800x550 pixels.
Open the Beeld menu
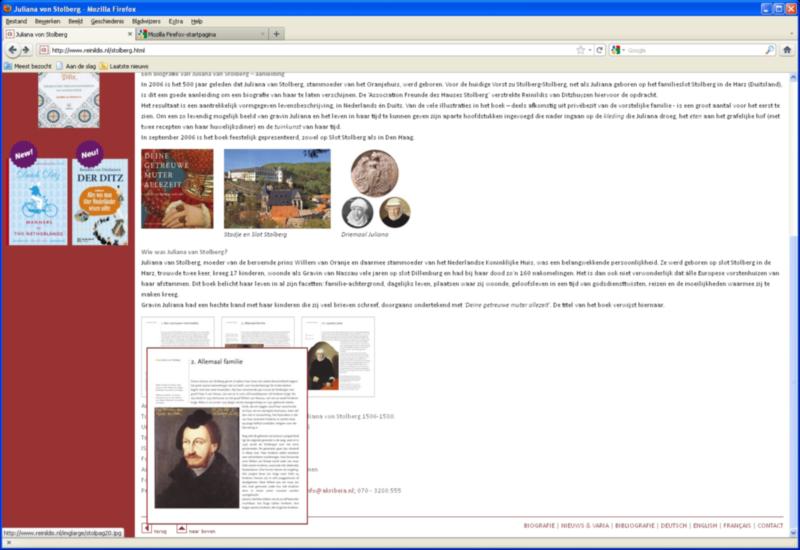pyautogui.click(x=76, y=21)
